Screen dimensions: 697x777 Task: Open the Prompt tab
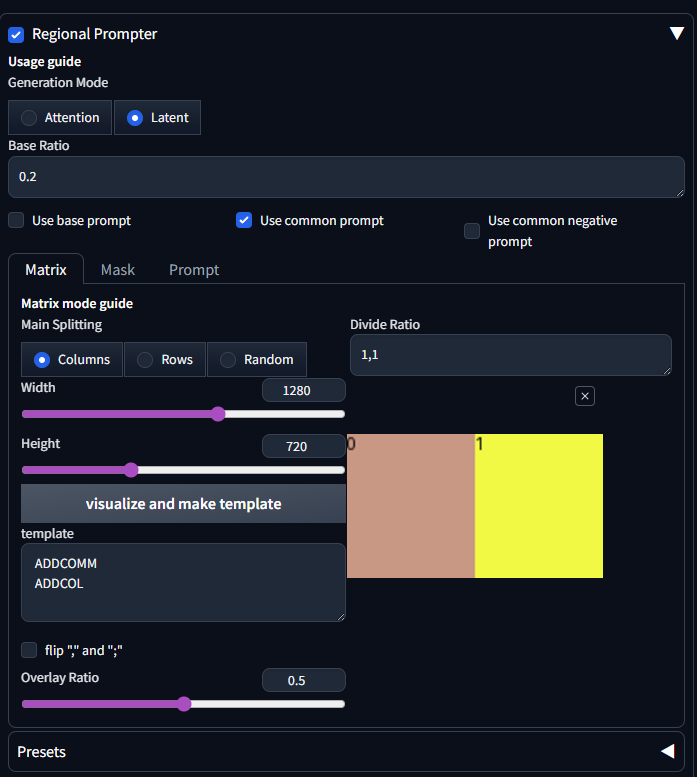(x=194, y=270)
